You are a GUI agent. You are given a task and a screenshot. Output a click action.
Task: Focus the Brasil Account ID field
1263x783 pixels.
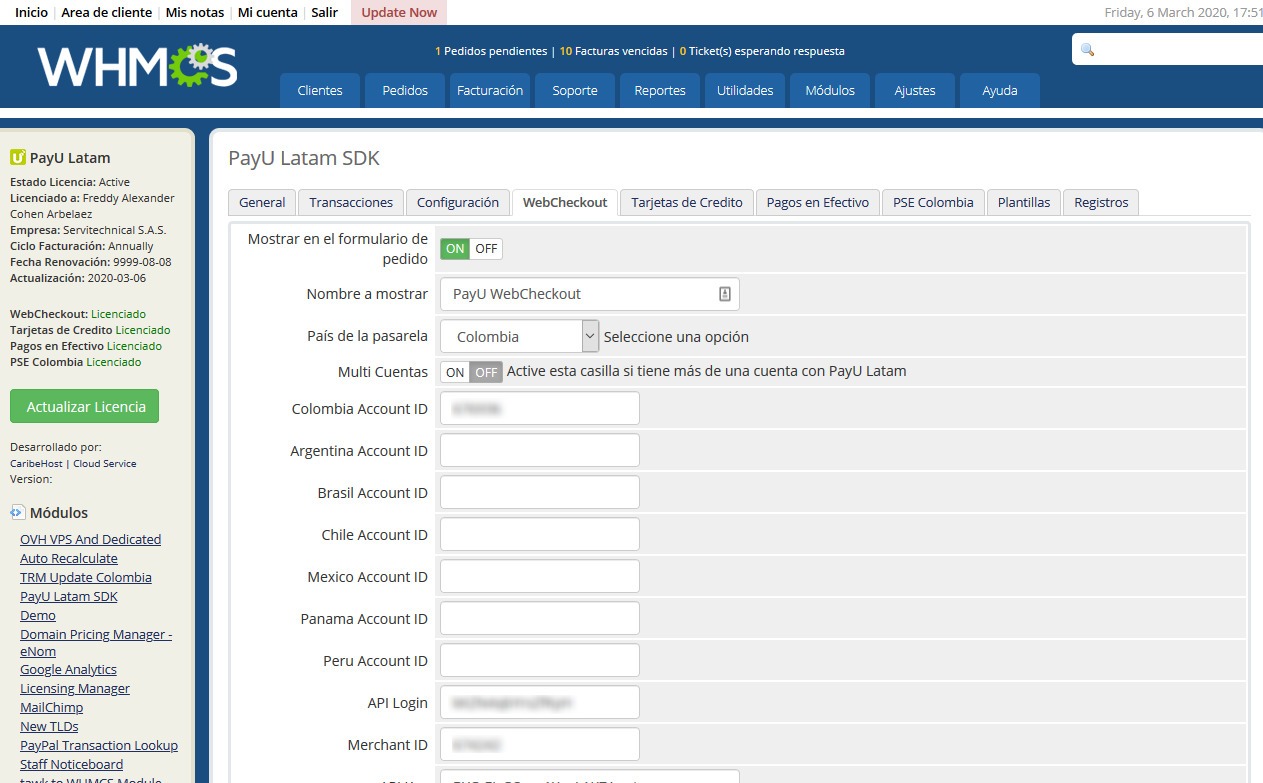click(x=540, y=492)
